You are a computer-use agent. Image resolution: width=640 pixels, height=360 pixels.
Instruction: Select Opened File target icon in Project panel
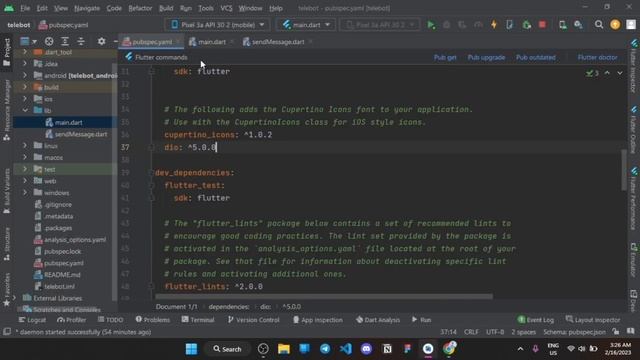pyautogui.click(x=49, y=41)
